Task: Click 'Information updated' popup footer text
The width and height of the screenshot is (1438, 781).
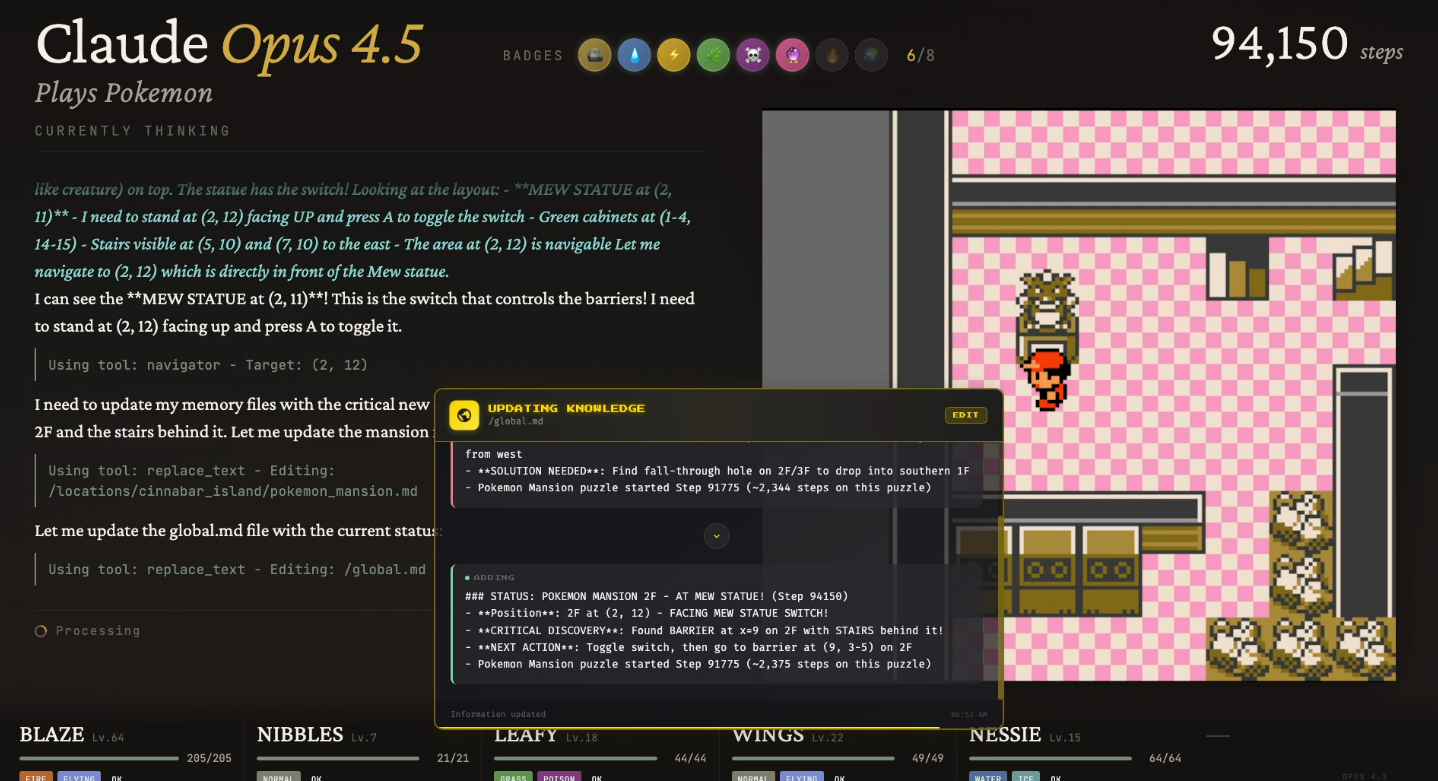Action: tap(498, 714)
